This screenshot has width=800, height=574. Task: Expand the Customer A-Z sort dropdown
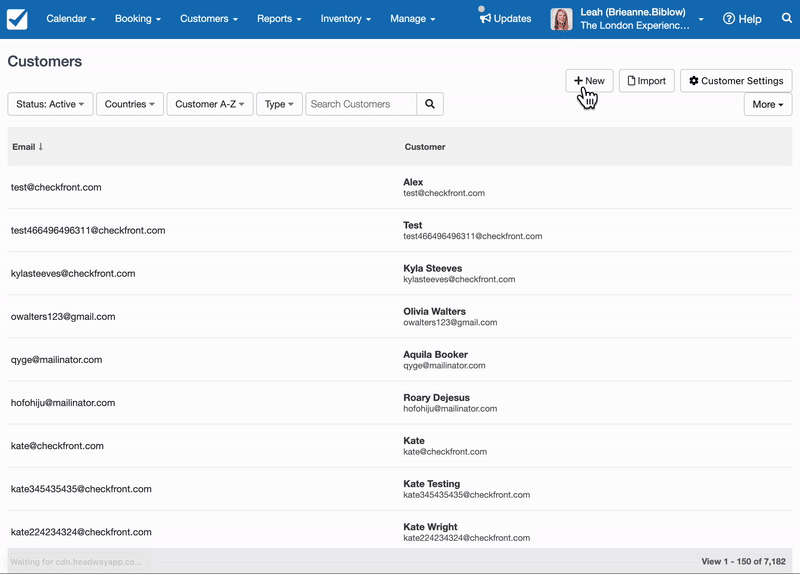(x=209, y=104)
